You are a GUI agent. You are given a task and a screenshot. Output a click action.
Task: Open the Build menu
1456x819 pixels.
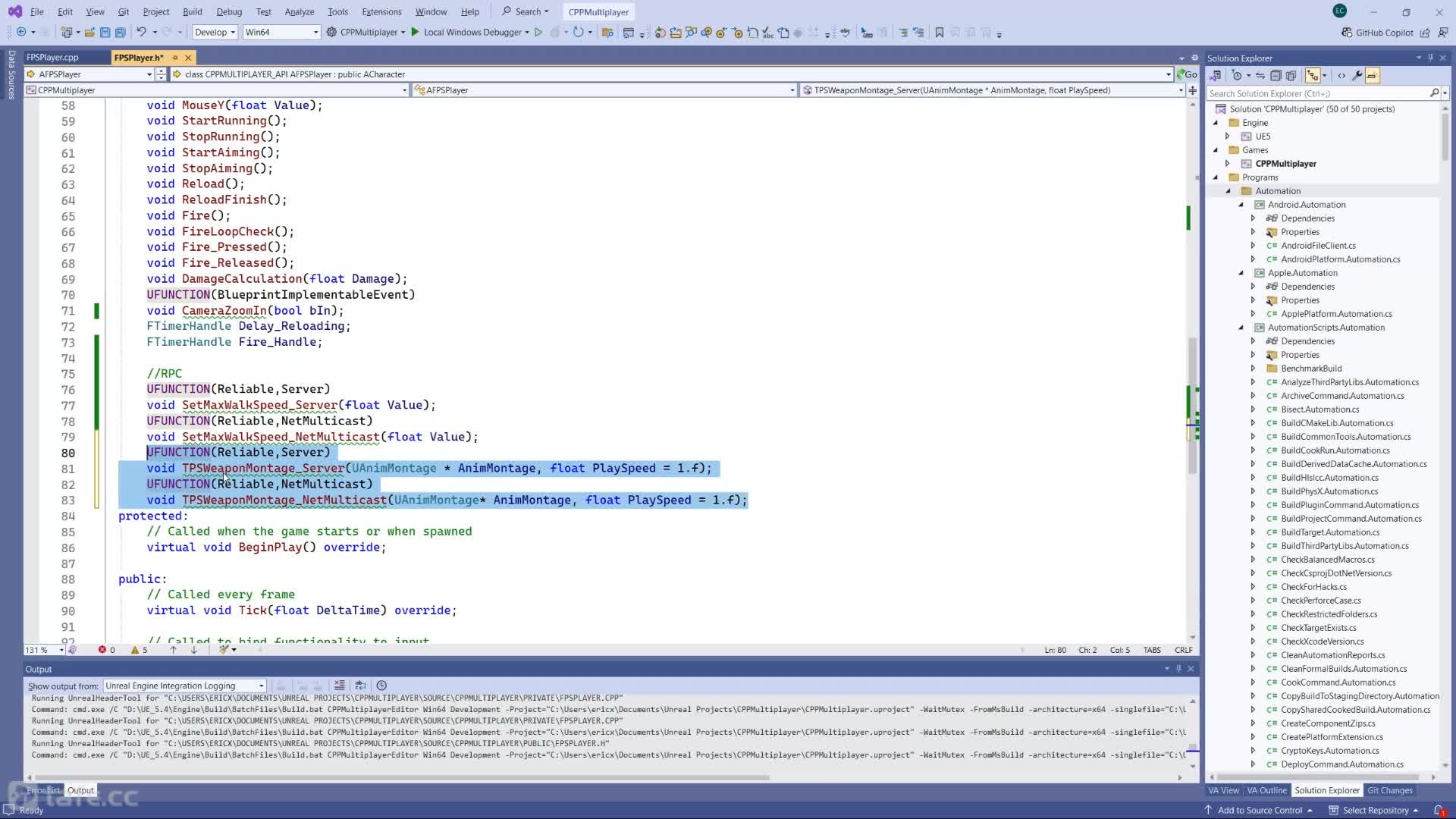click(193, 11)
